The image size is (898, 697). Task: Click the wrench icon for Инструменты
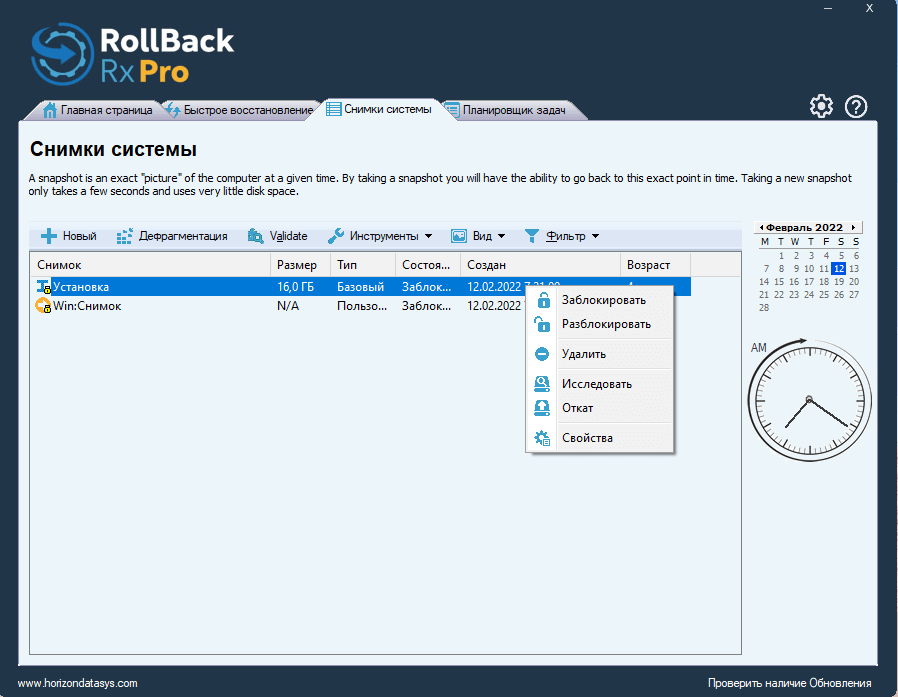tap(336, 236)
